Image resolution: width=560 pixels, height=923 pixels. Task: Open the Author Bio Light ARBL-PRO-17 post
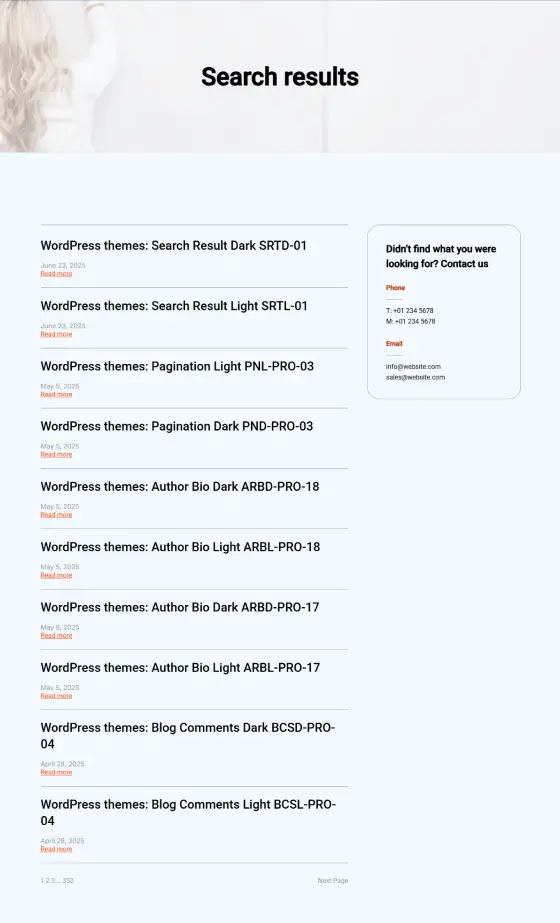tap(180, 668)
